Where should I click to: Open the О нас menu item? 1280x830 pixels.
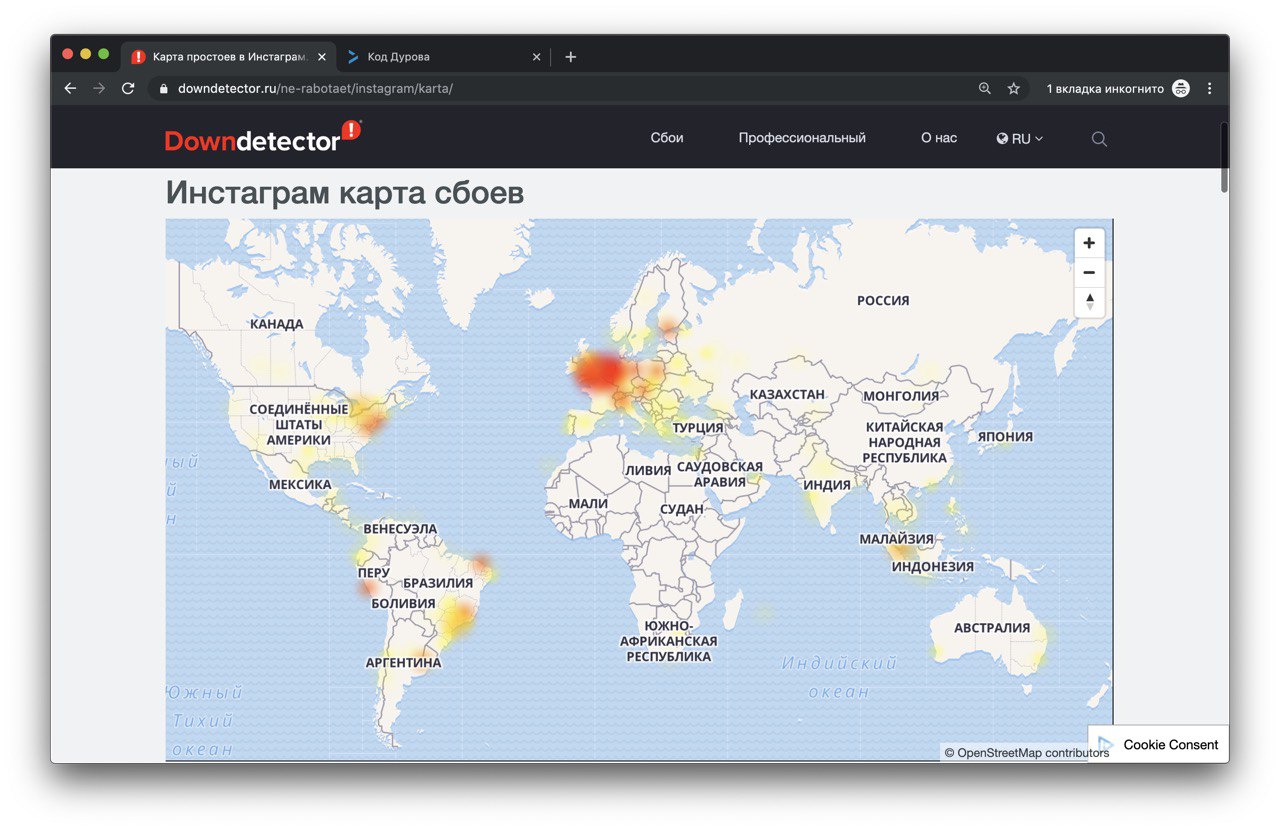point(939,138)
